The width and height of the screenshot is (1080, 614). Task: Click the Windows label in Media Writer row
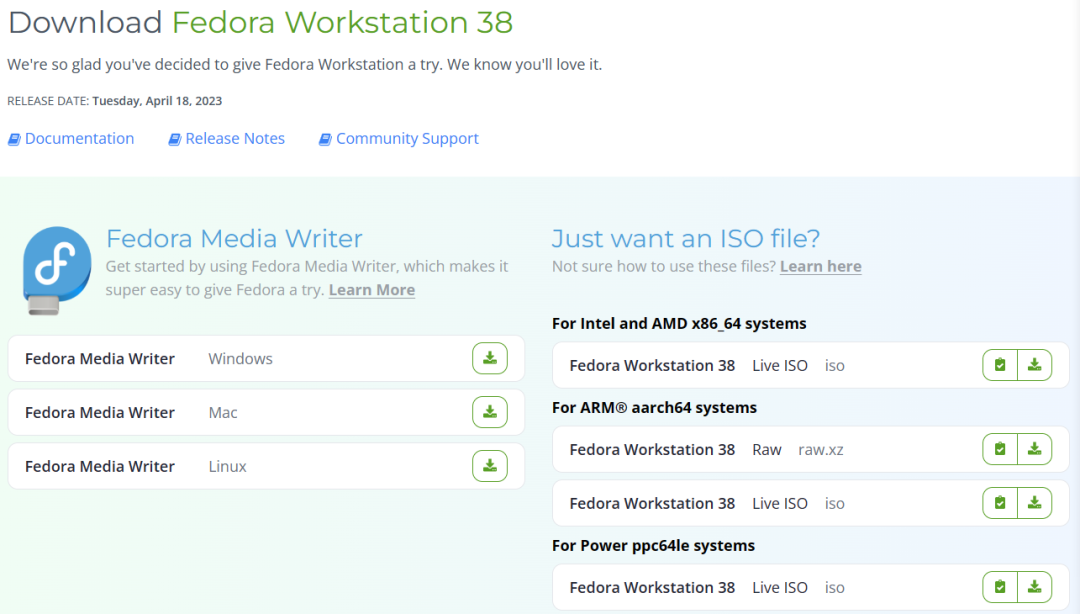tap(240, 359)
